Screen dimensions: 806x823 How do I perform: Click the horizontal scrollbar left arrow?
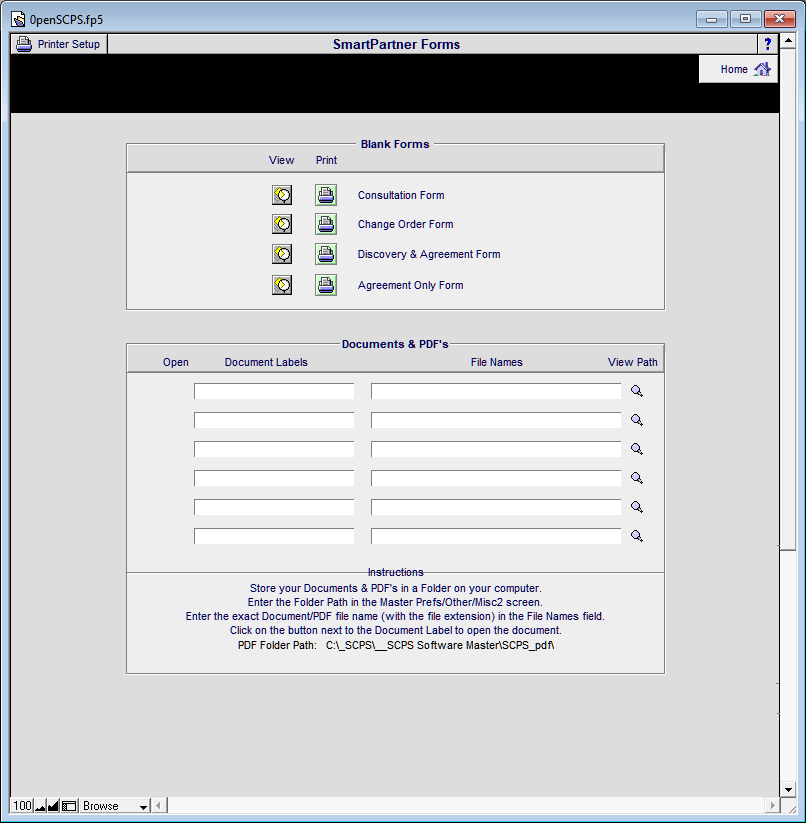click(160, 805)
